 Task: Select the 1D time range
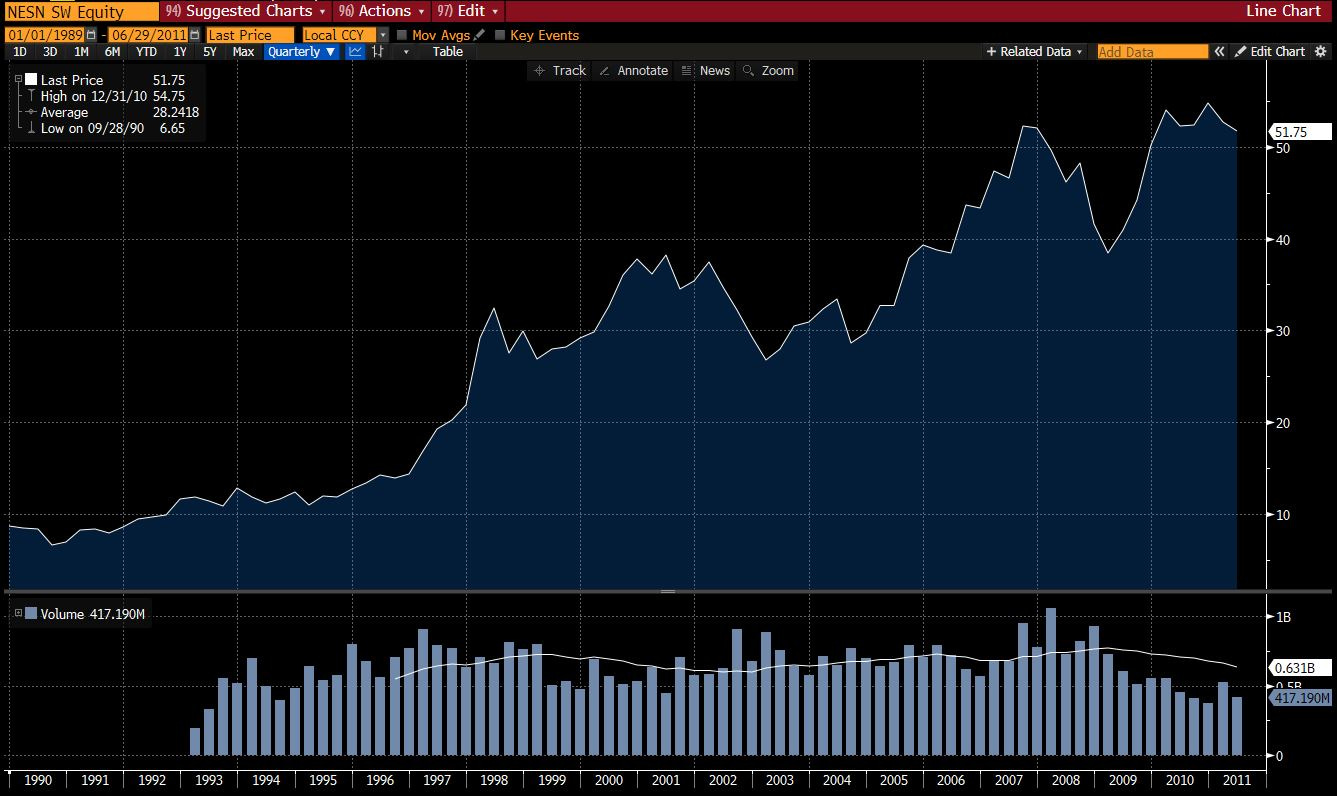pyautogui.click(x=20, y=52)
